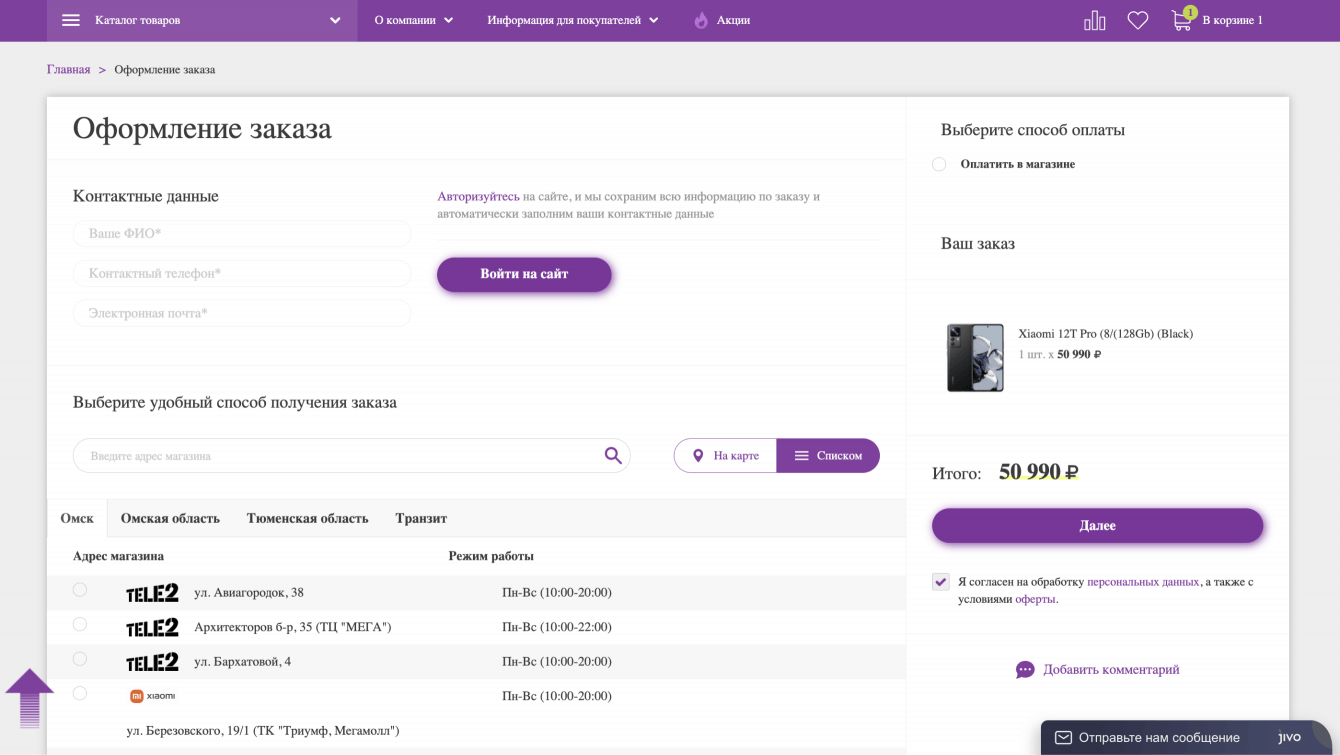This screenshot has width=1340, height=755.
Task: Expand the О компании dropdown
Action: tap(414, 20)
